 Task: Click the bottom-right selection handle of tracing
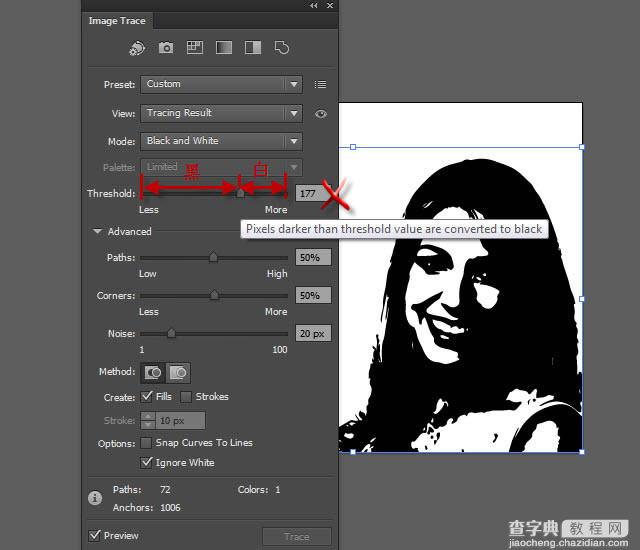[582, 452]
